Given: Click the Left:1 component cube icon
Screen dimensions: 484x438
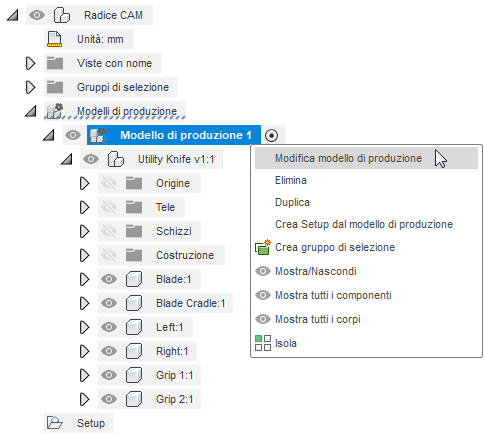Looking at the screenshot, I should [134, 327].
